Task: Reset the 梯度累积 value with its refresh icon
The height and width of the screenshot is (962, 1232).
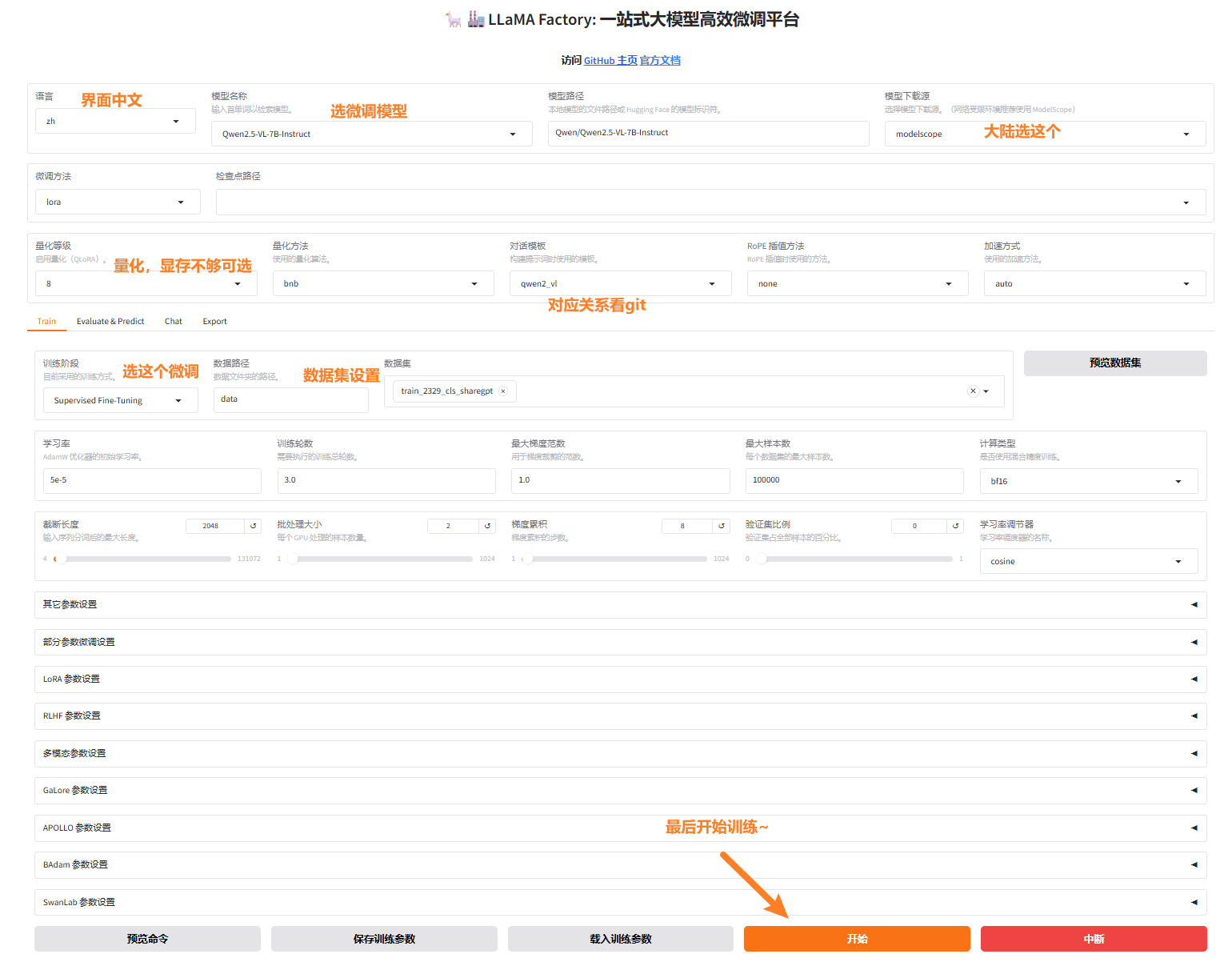Action: (722, 526)
